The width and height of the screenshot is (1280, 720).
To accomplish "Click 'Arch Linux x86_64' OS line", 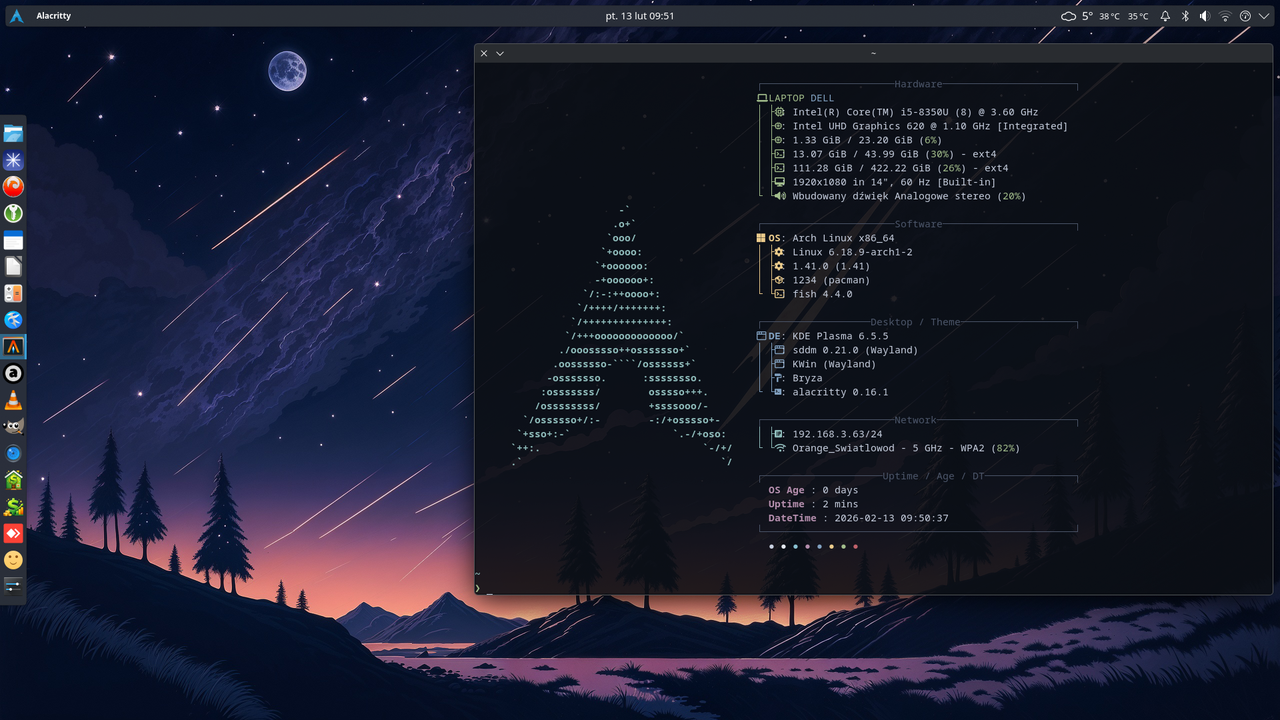I will tap(843, 238).
